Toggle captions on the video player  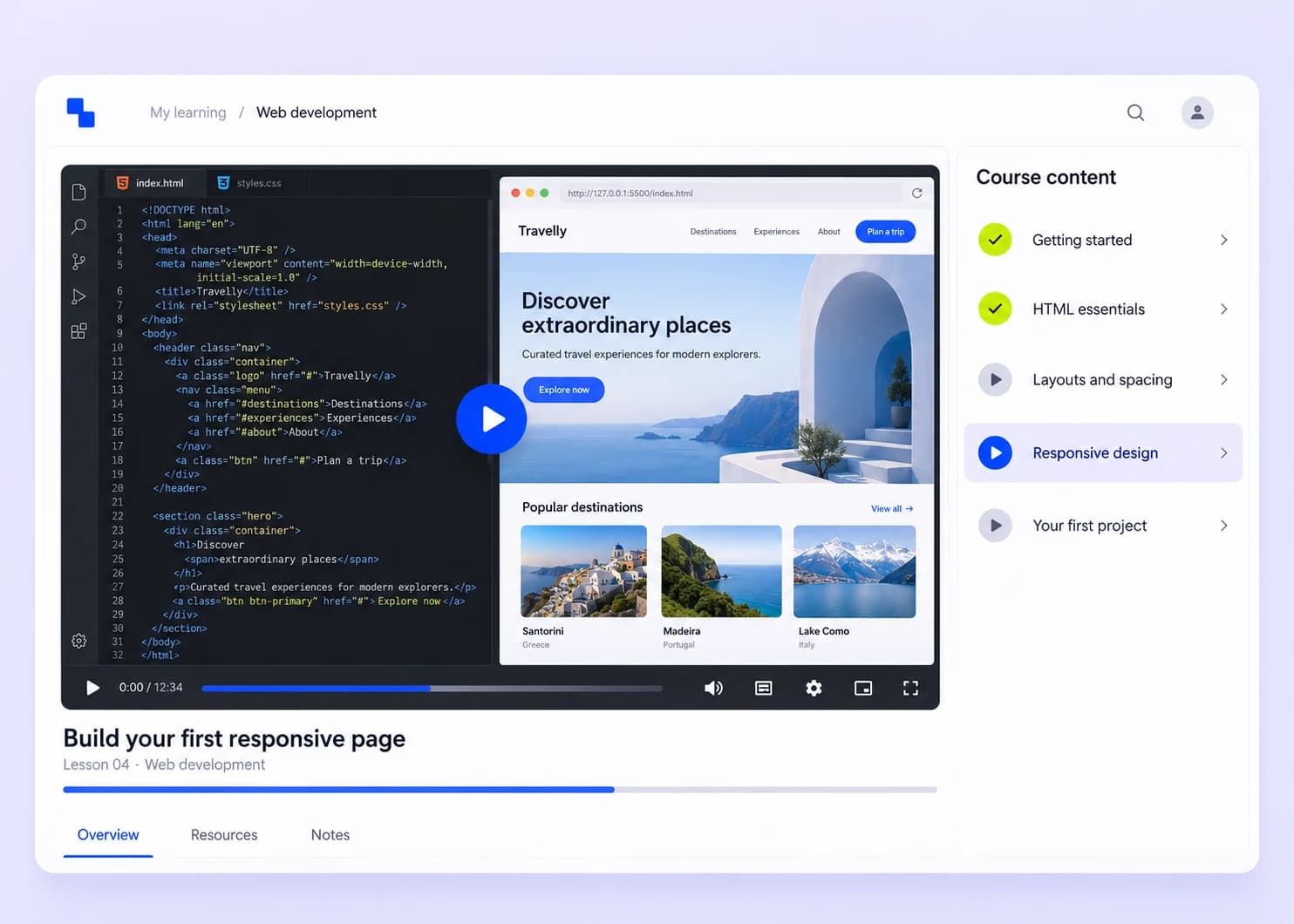[x=763, y=688]
